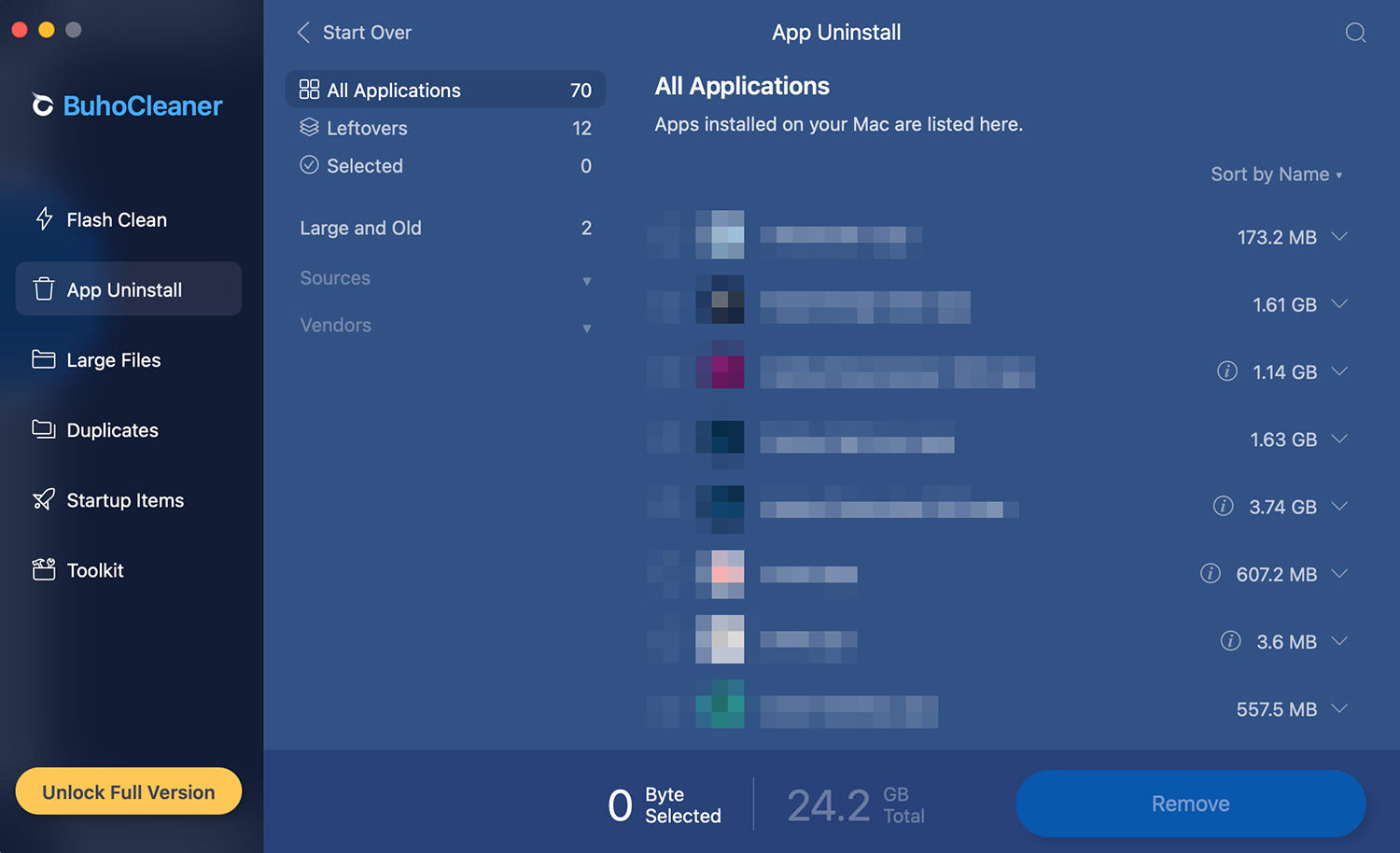Filter by Large and Old apps

(x=445, y=228)
